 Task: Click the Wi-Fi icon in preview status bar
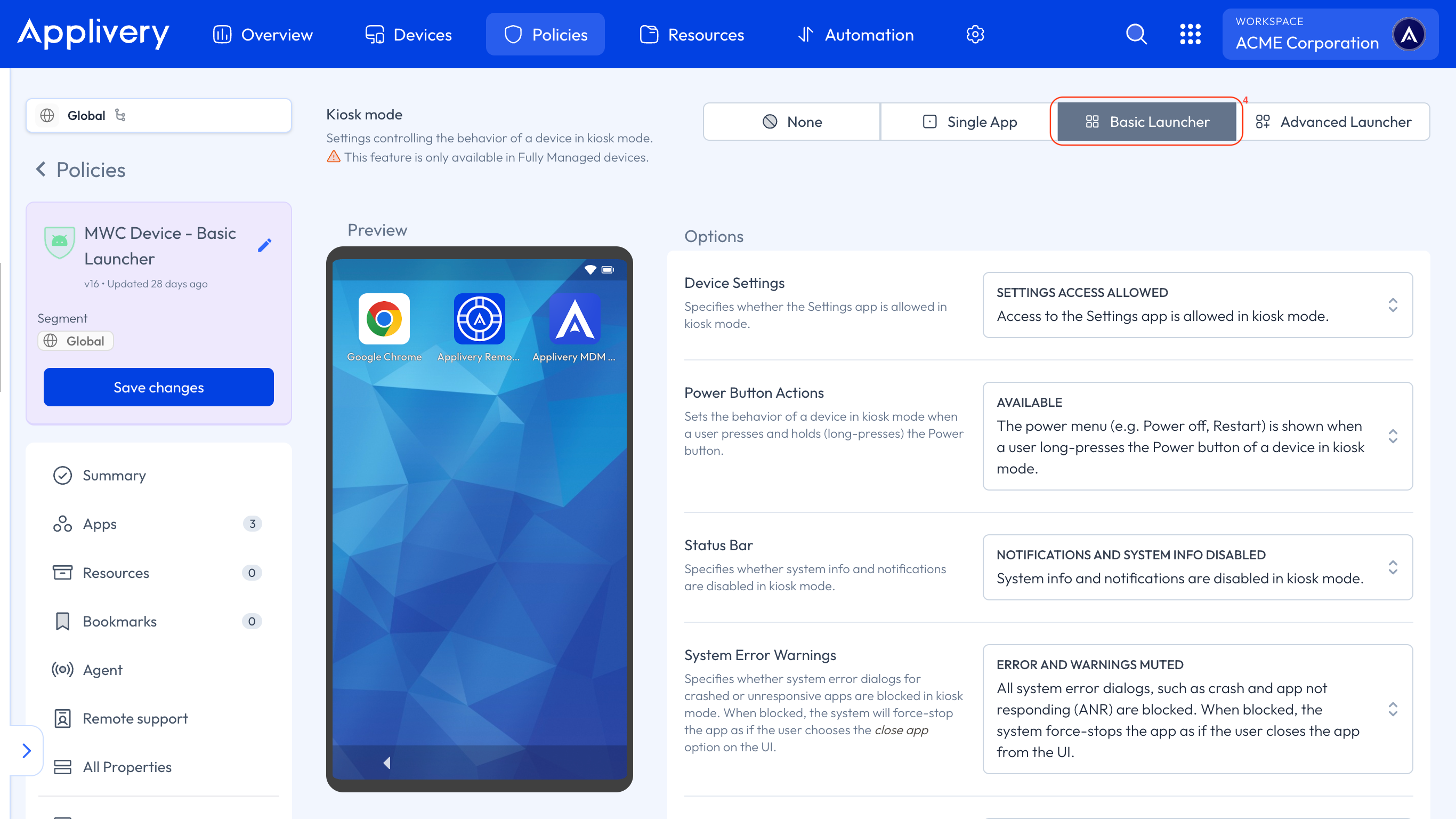(590, 270)
